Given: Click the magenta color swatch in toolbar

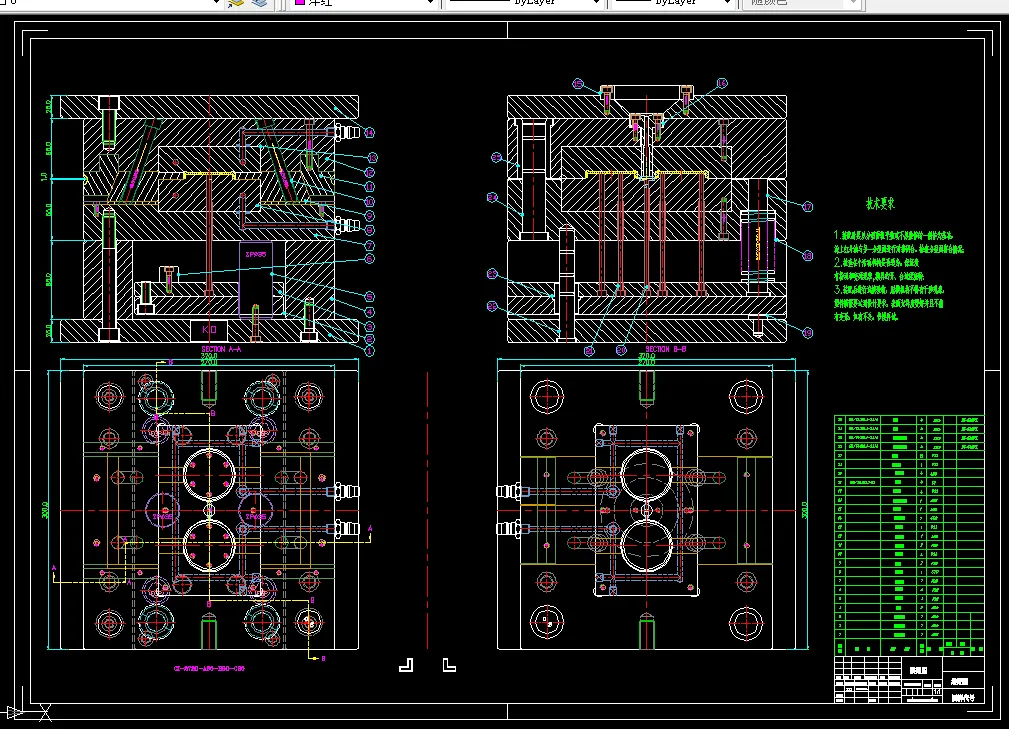Looking at the screenshot, I should 299,3.
